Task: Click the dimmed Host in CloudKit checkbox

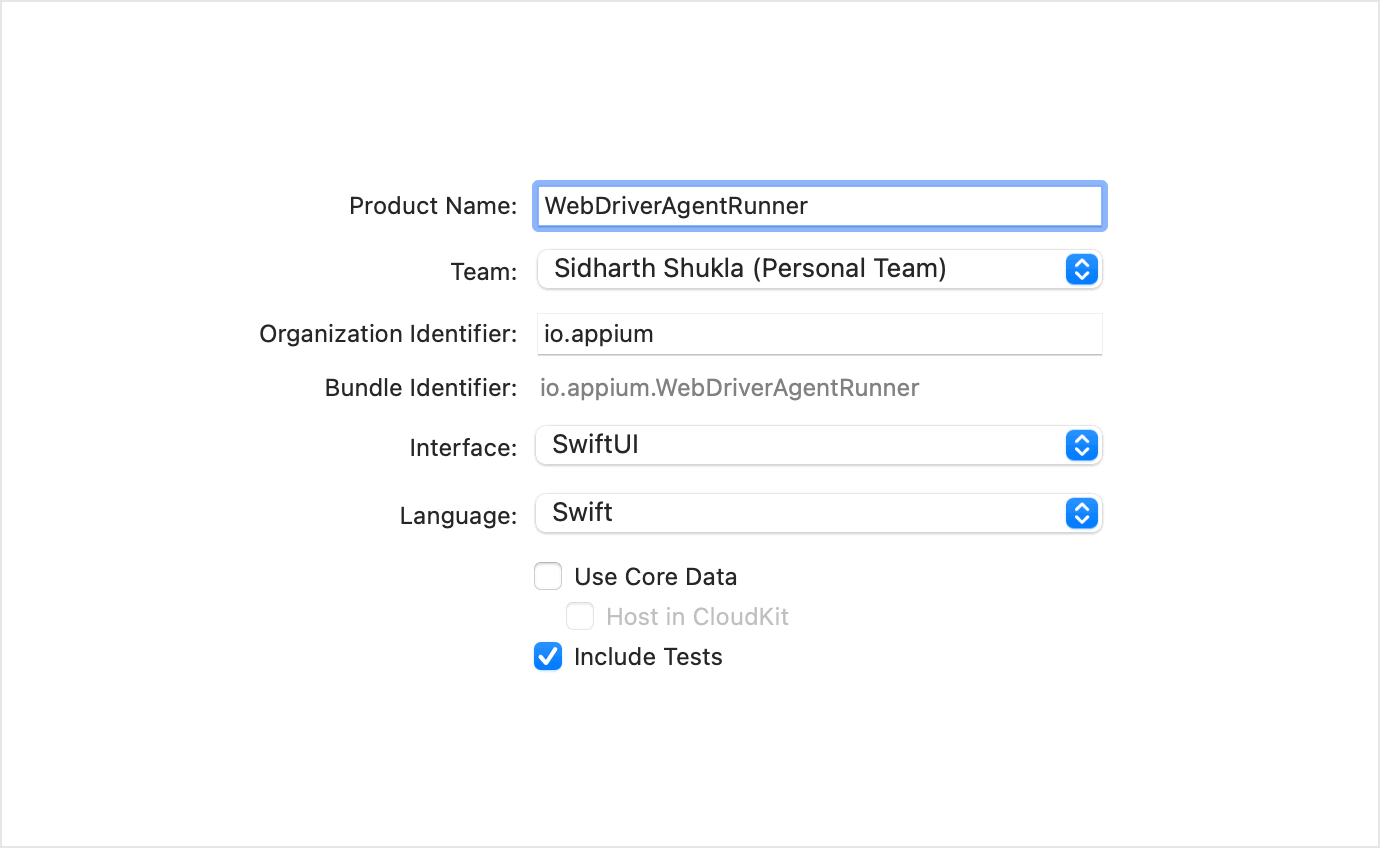Action: [x=580, y=617]
